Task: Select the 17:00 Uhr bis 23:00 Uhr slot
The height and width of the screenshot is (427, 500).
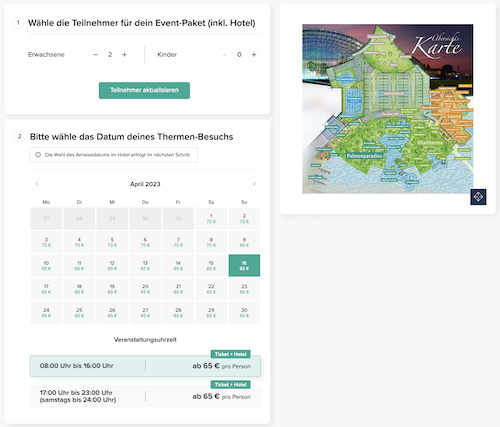Action: (145, 396)
